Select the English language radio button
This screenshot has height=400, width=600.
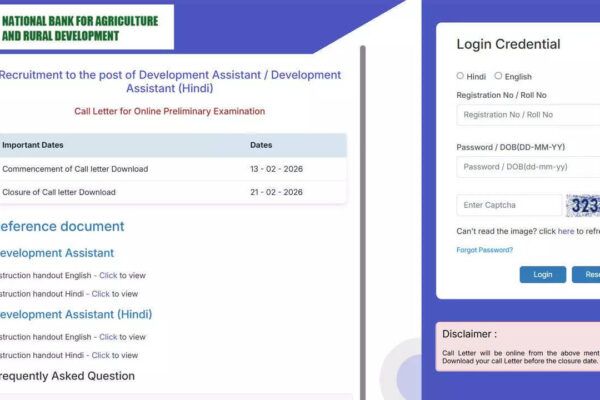498,76
